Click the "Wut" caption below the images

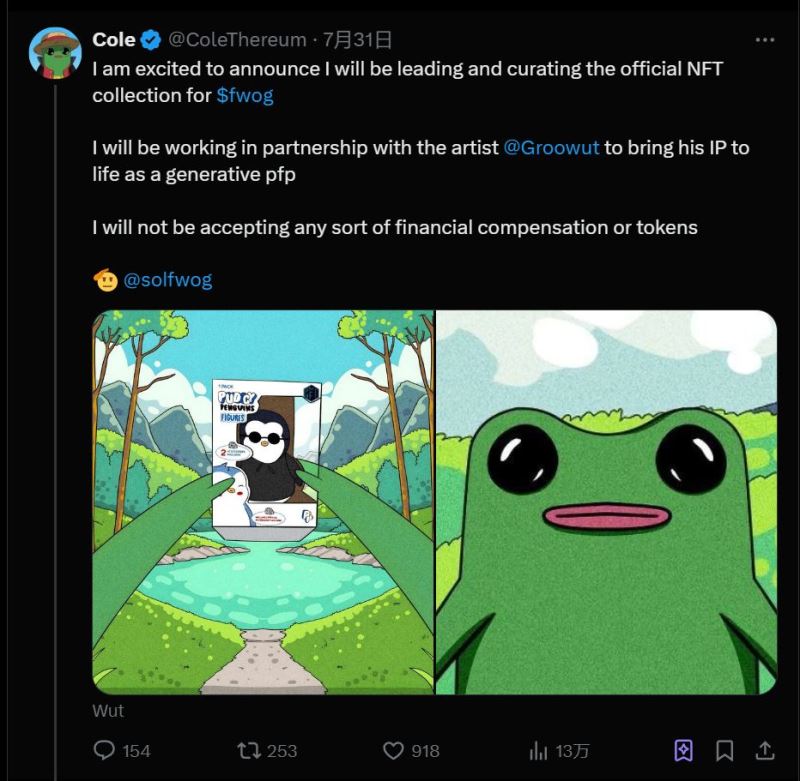tap(108, 711)
